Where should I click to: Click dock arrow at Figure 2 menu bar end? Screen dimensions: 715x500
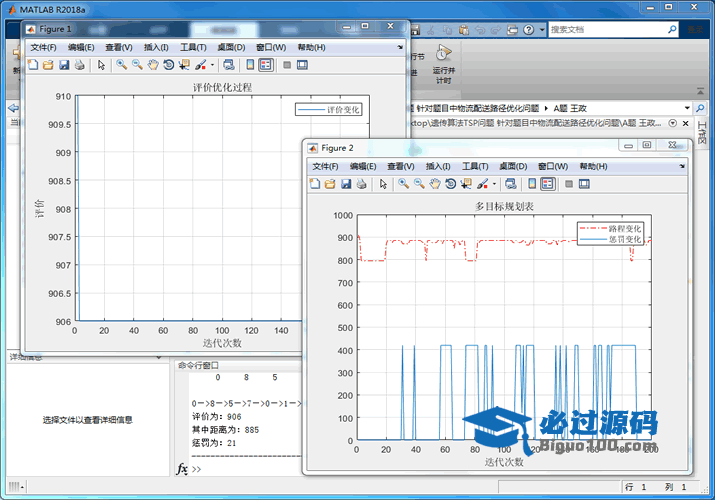682,166
